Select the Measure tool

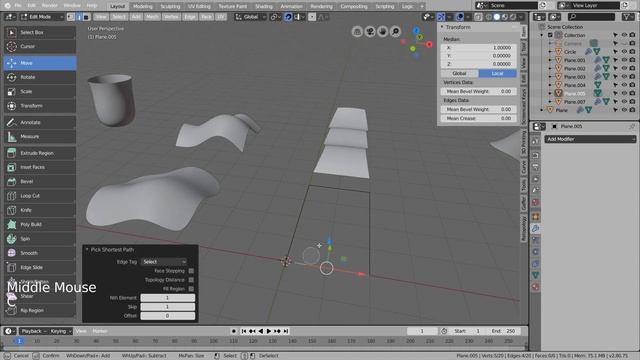point(40,137)
